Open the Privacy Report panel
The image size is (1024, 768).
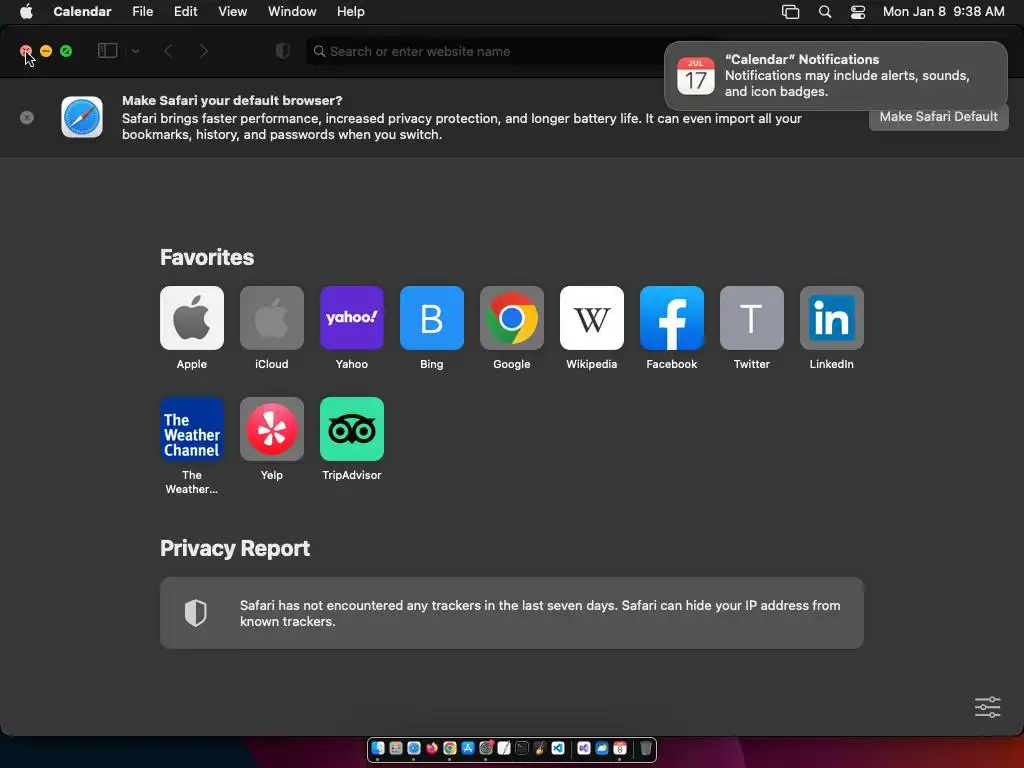[511, 613]
